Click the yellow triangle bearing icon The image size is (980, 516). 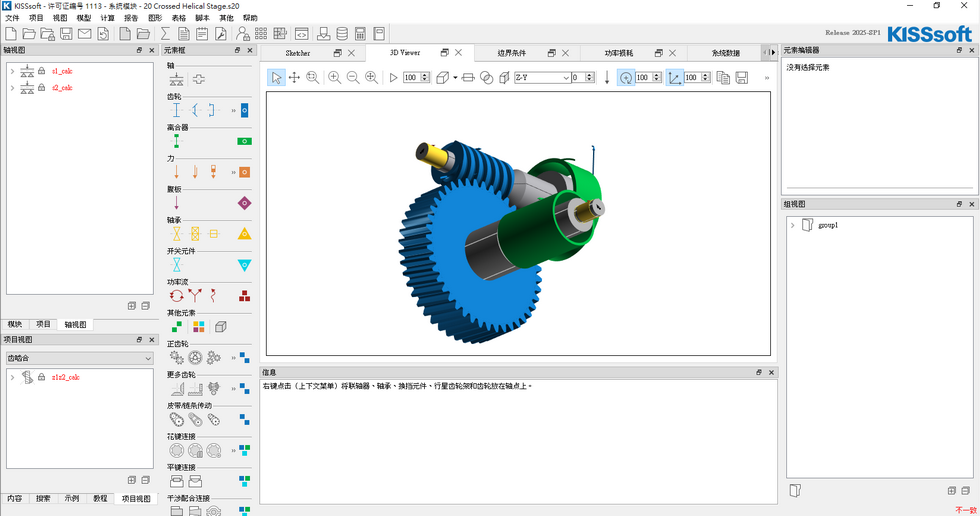pyautogui.click(x=244, y=234)
